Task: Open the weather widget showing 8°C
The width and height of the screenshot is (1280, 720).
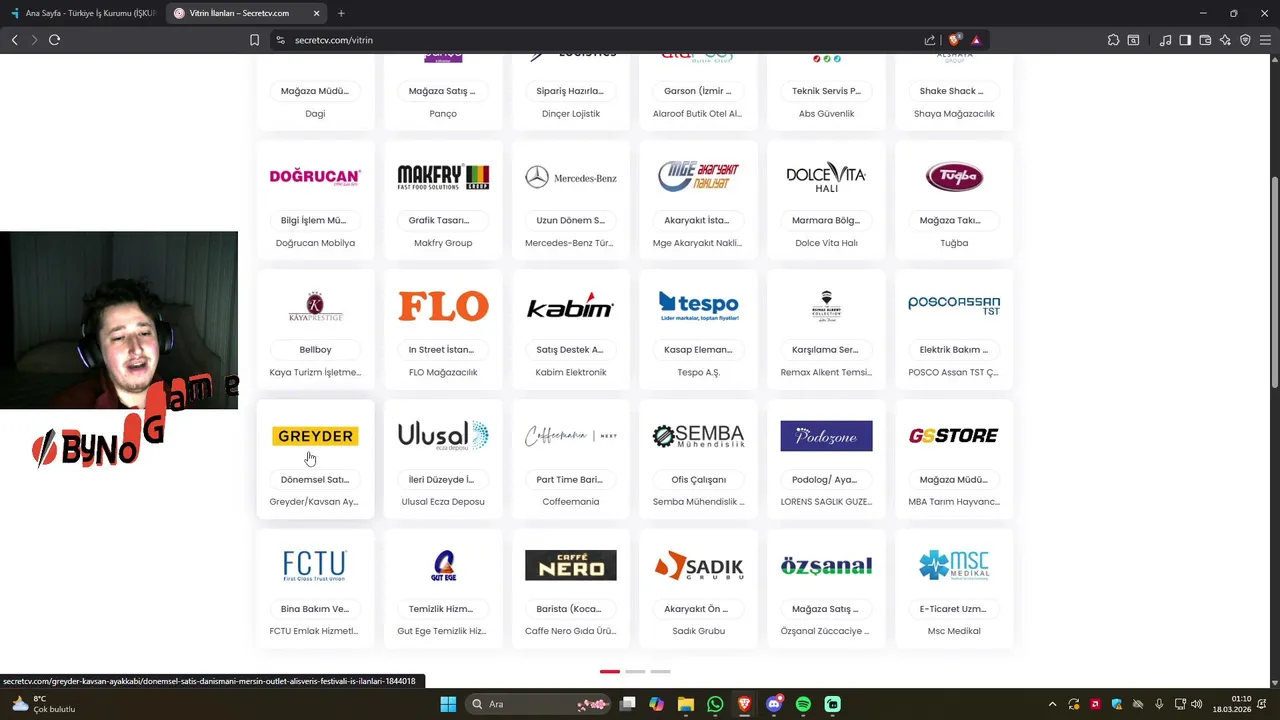Action: (42, 704)
